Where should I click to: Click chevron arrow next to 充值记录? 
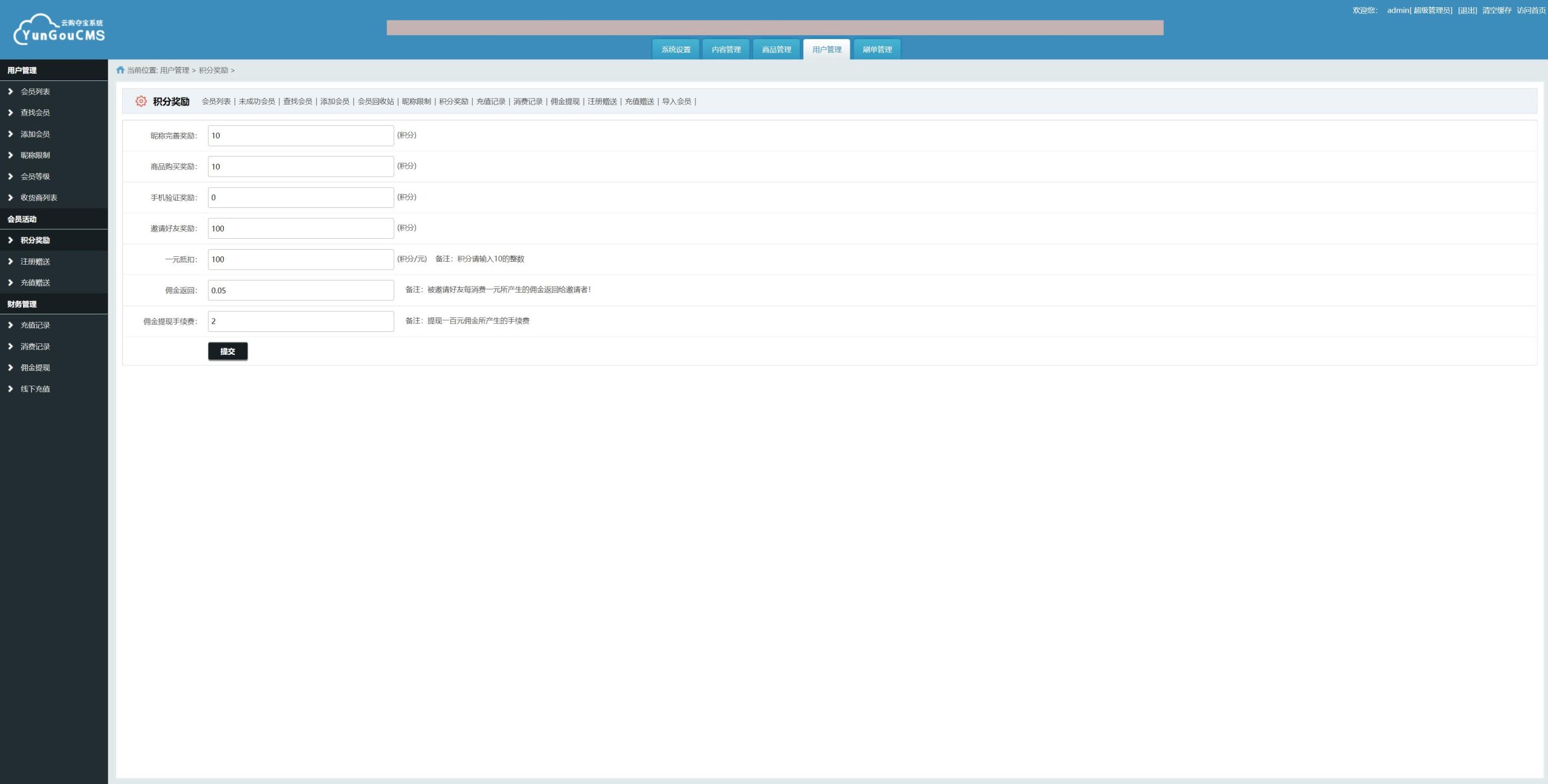[x=10, y=325]
